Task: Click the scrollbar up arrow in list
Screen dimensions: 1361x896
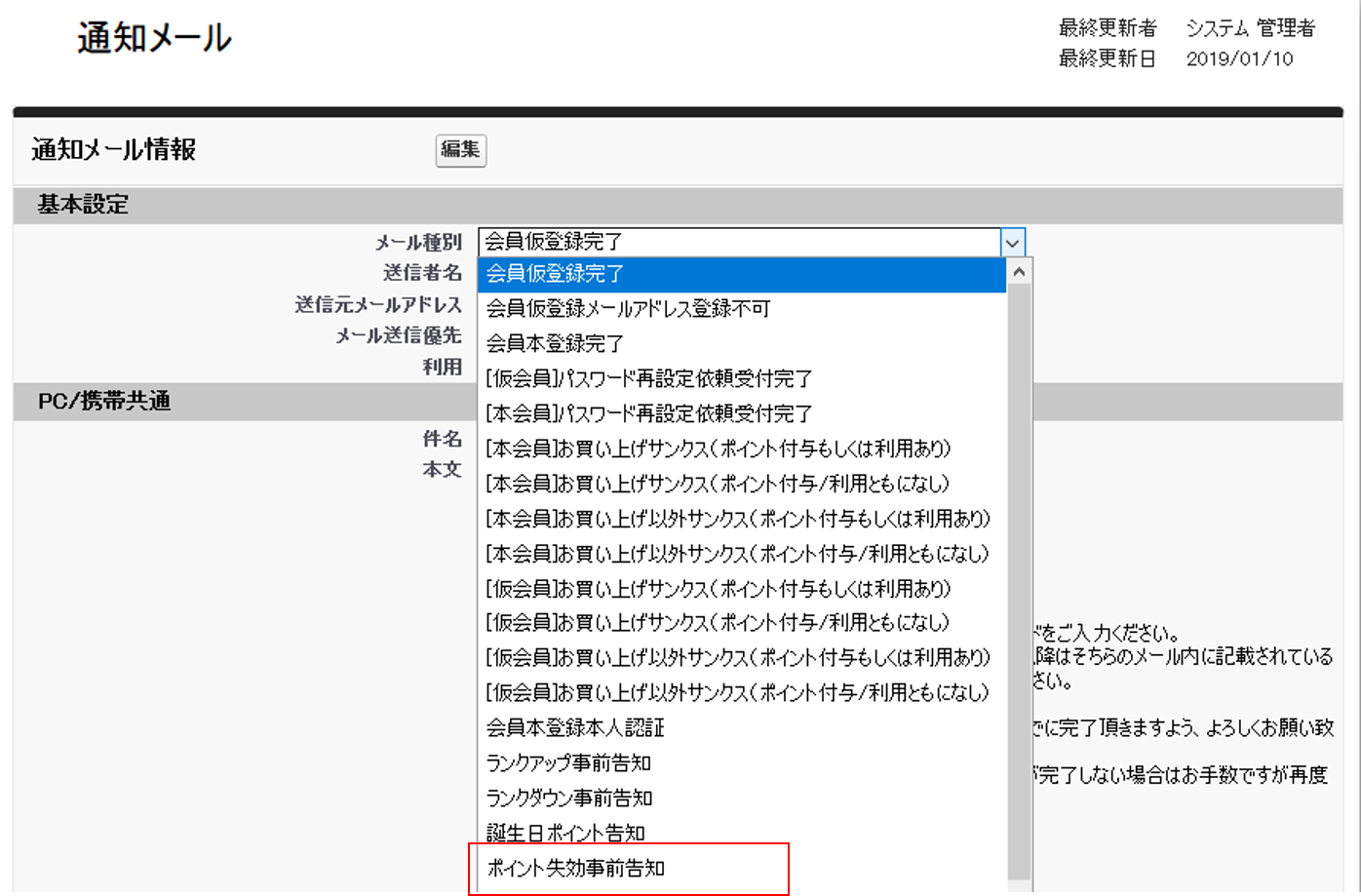Action: (1019, 273)
